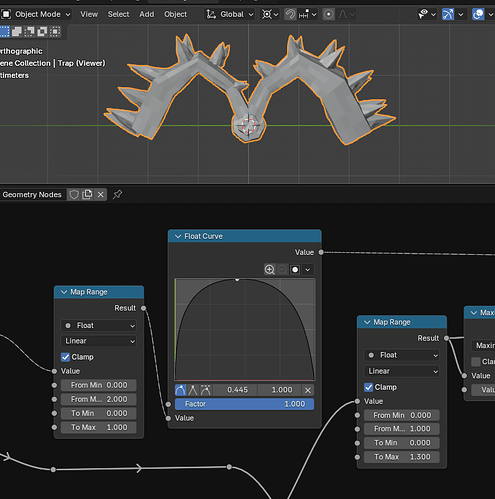495x499 pixels.
Task: Disable Clamp on the right Map Range node
Action: tap(369, 387)
